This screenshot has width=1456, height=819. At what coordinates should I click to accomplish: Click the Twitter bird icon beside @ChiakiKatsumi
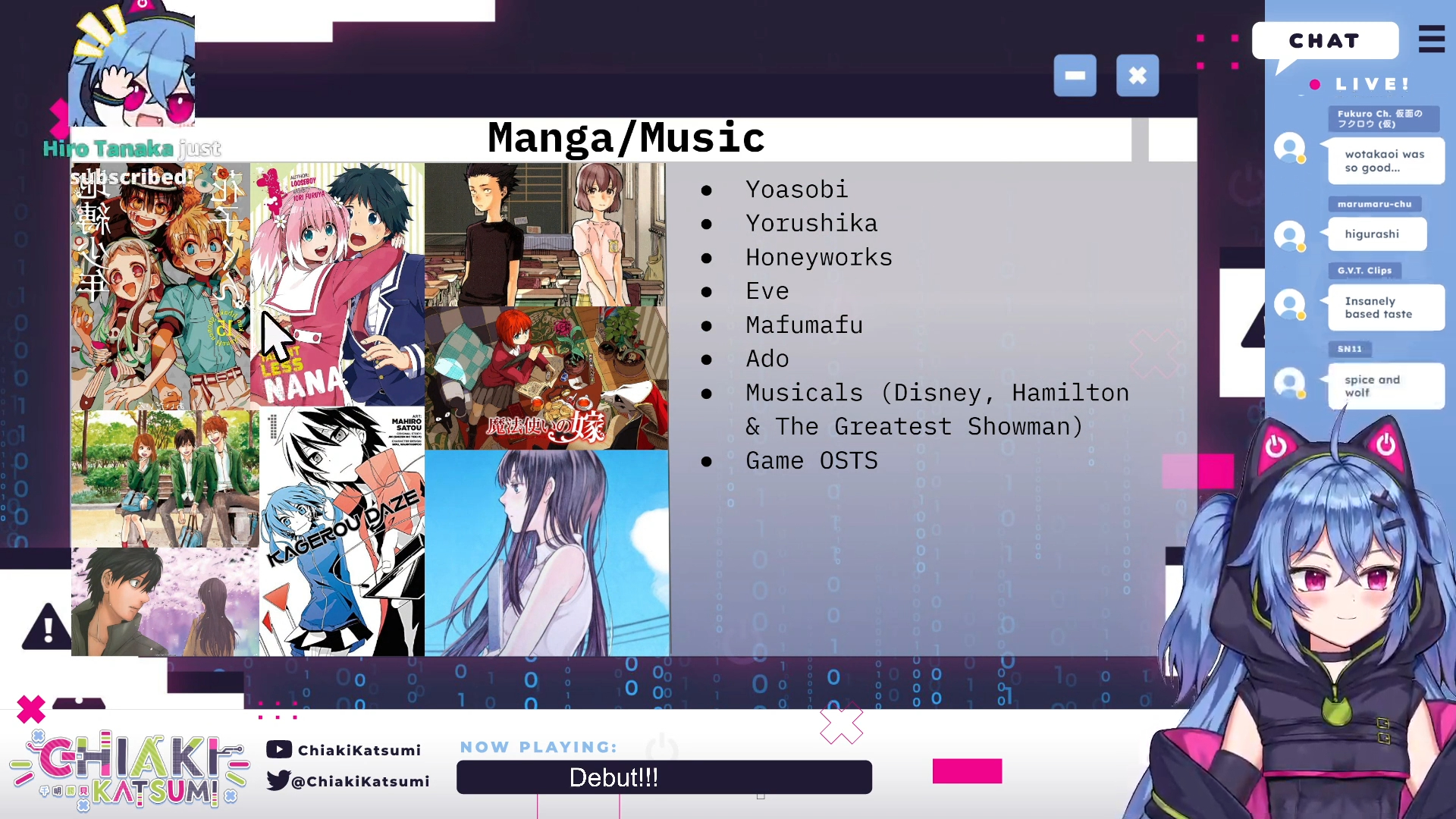(278, 780)
